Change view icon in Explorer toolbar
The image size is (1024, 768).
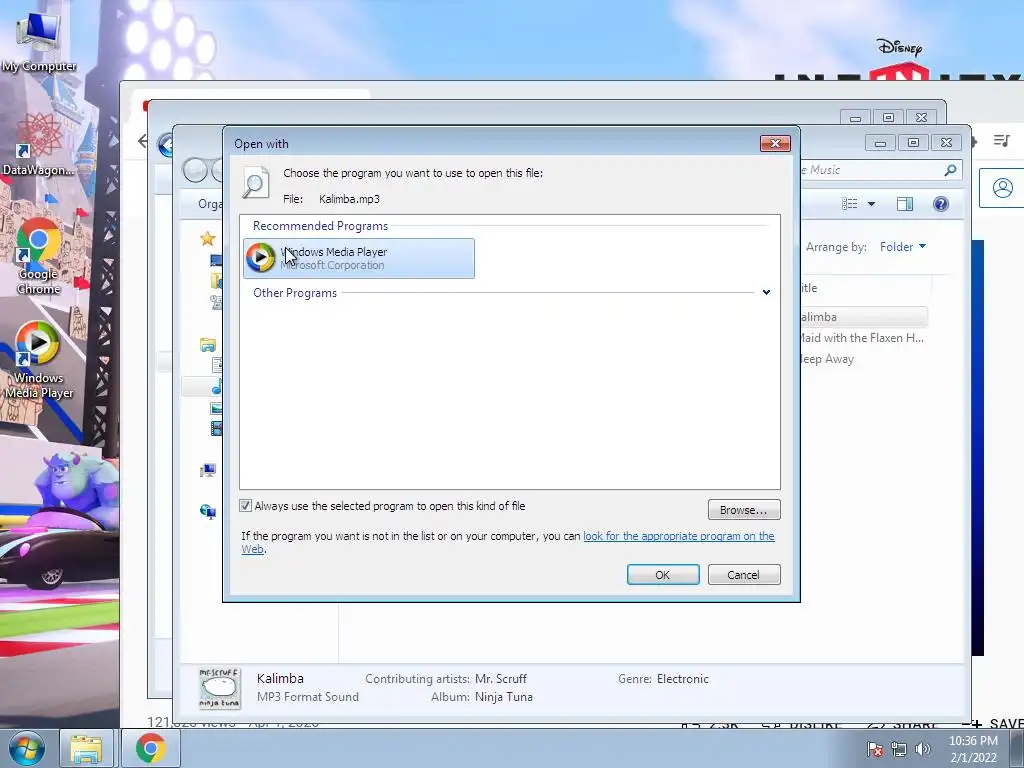[x=850, y=204]
